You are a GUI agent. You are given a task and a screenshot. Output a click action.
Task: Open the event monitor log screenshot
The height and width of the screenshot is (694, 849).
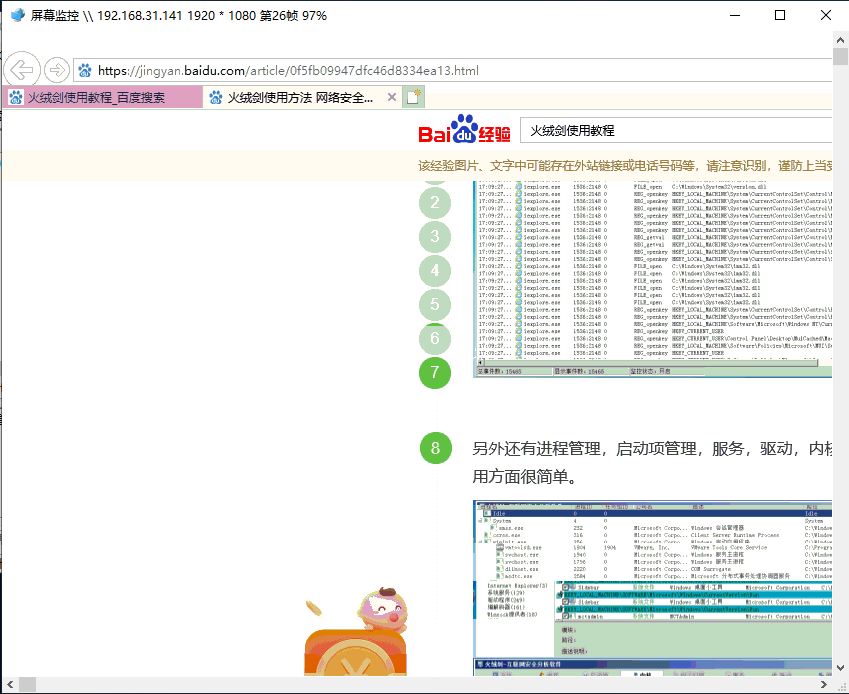point(652,279)
